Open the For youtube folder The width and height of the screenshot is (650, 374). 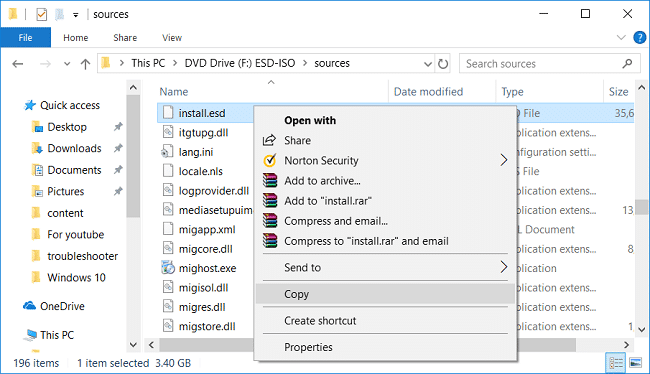[75, 235]
